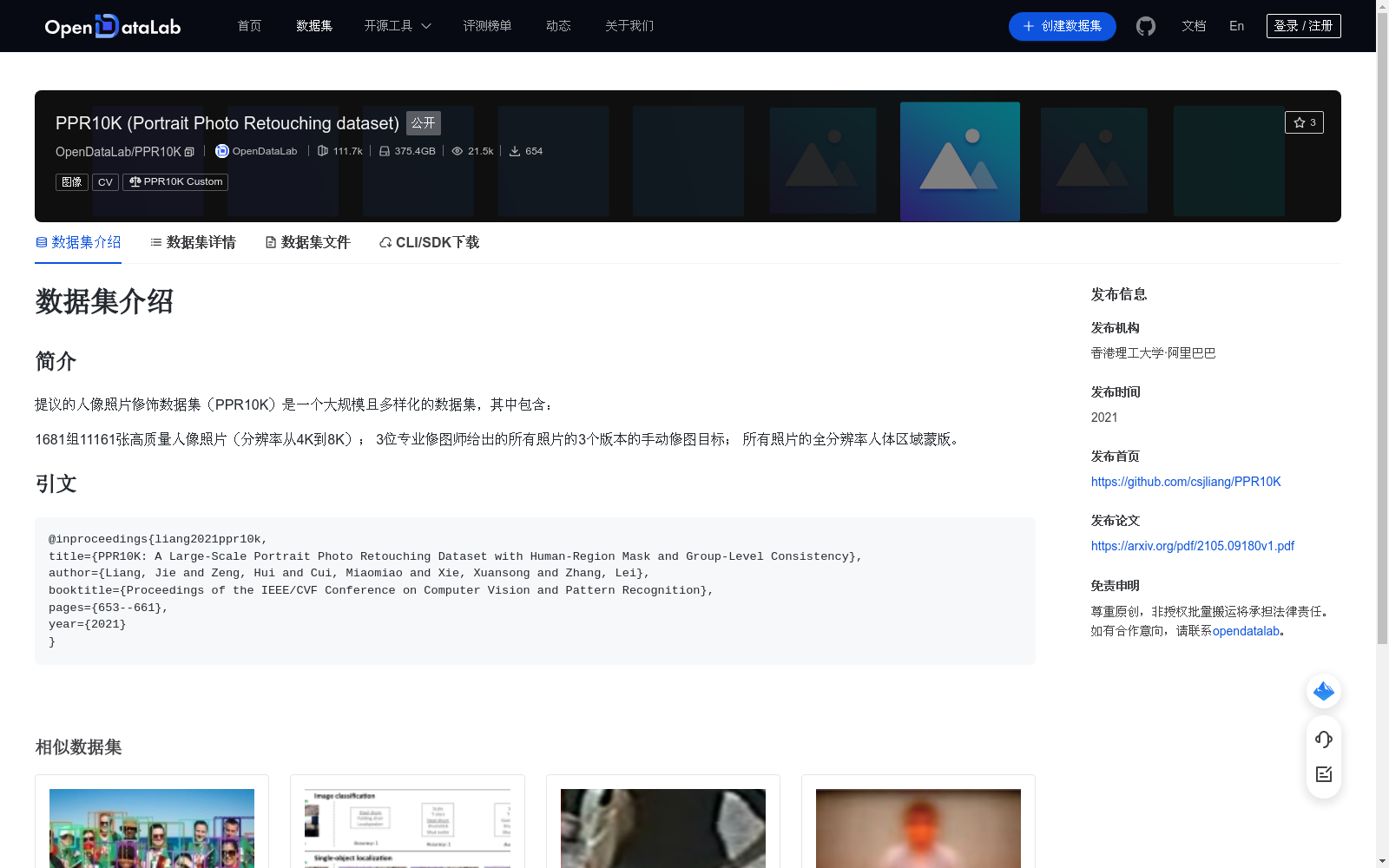Open the 评测榜单 navigation item
1389x868 pixels.
tap(487, 26)
